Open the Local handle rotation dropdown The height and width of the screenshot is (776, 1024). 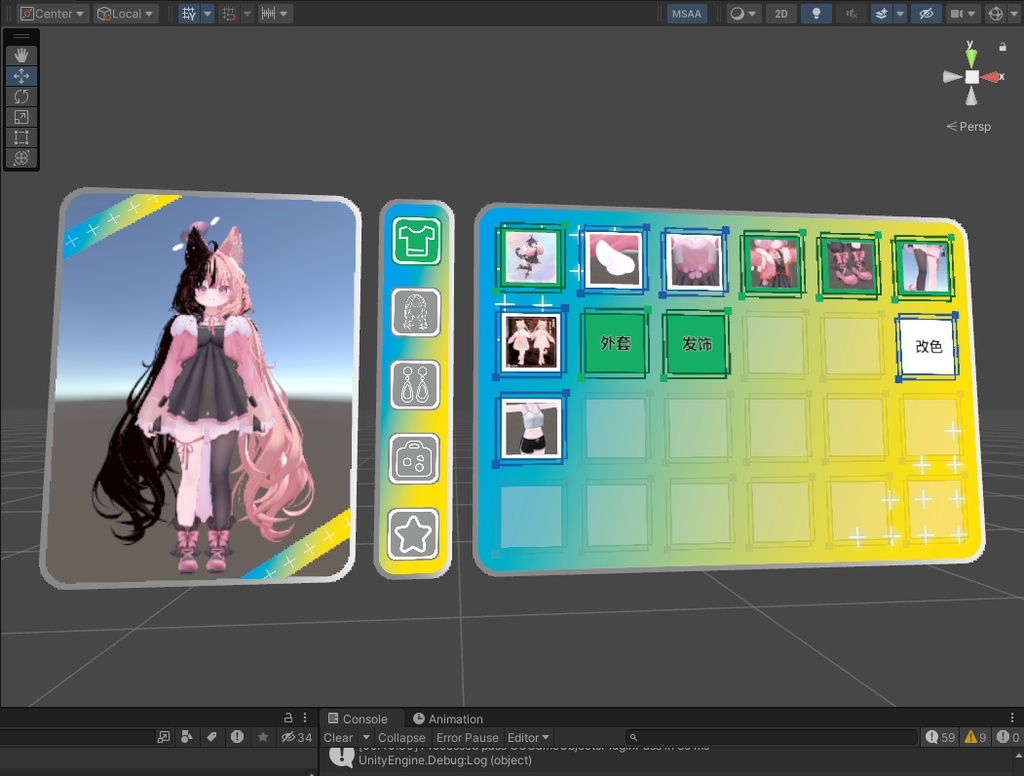click(125, 14)
